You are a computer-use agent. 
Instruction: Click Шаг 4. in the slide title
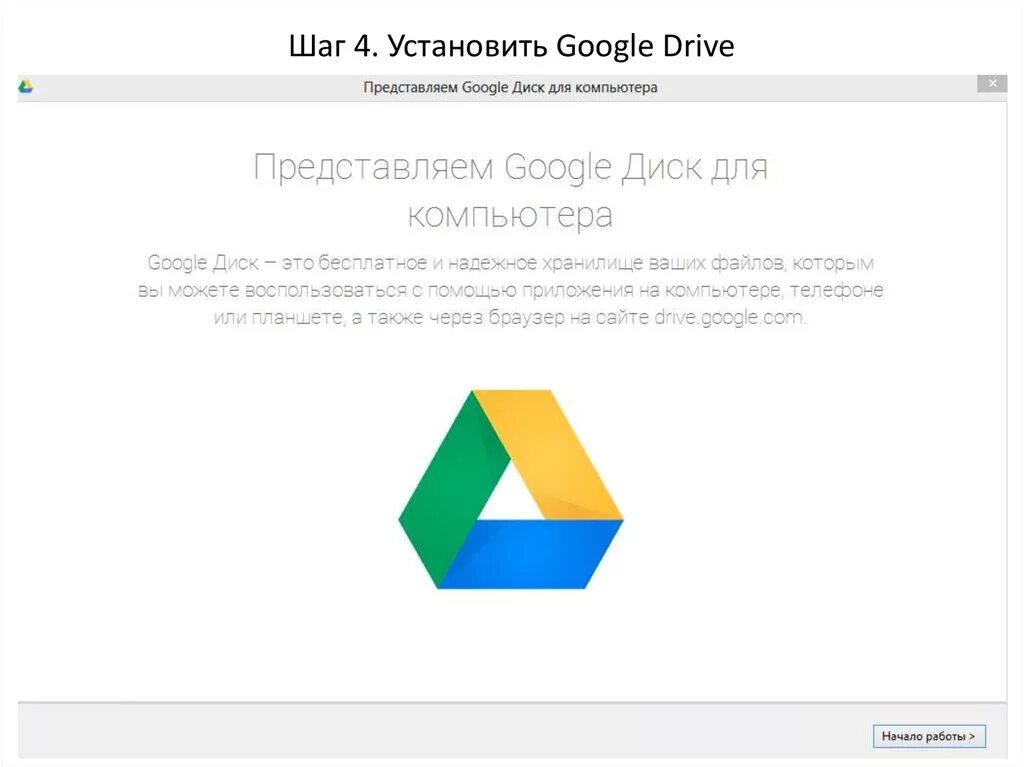coord(334,46)
